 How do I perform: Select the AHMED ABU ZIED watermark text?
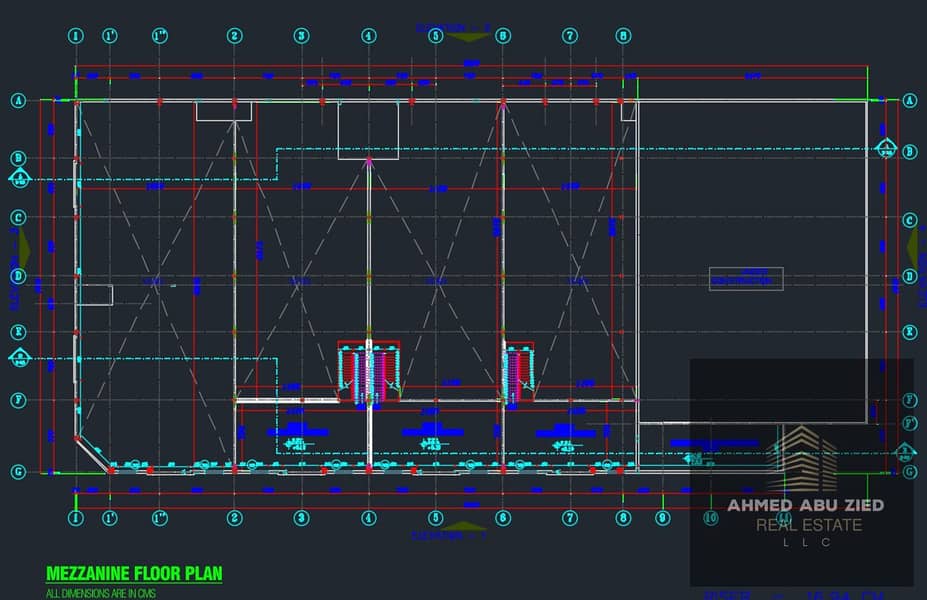[x=806, y=505]
